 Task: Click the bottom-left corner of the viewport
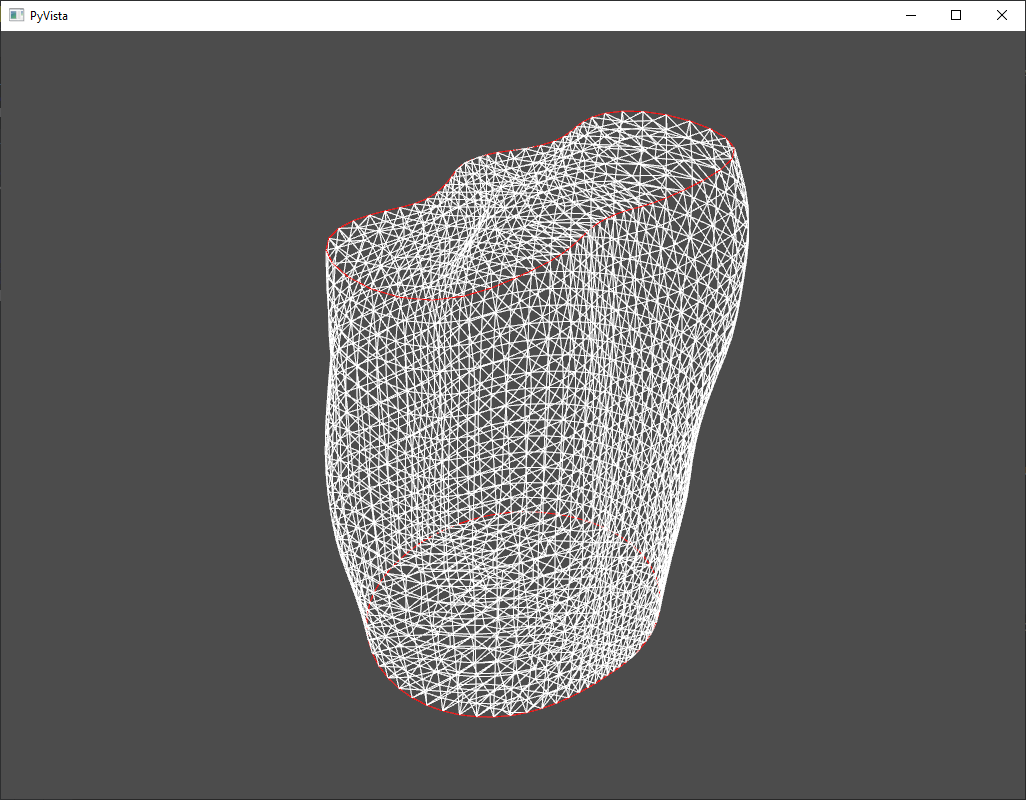pyautogui.click(x=6, y=793)
